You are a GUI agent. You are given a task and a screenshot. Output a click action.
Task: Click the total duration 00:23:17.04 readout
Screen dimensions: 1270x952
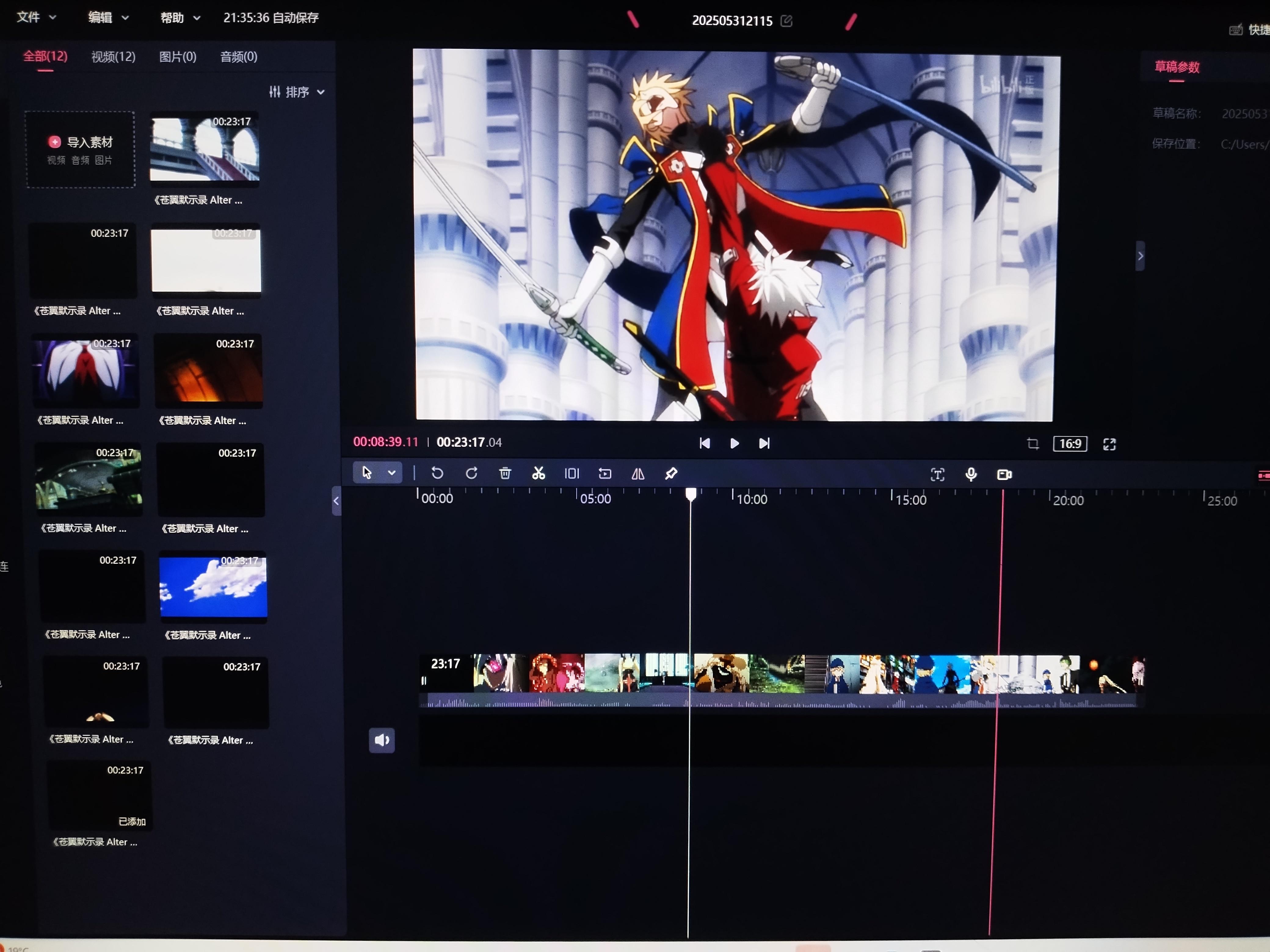(x=469, y=442)
